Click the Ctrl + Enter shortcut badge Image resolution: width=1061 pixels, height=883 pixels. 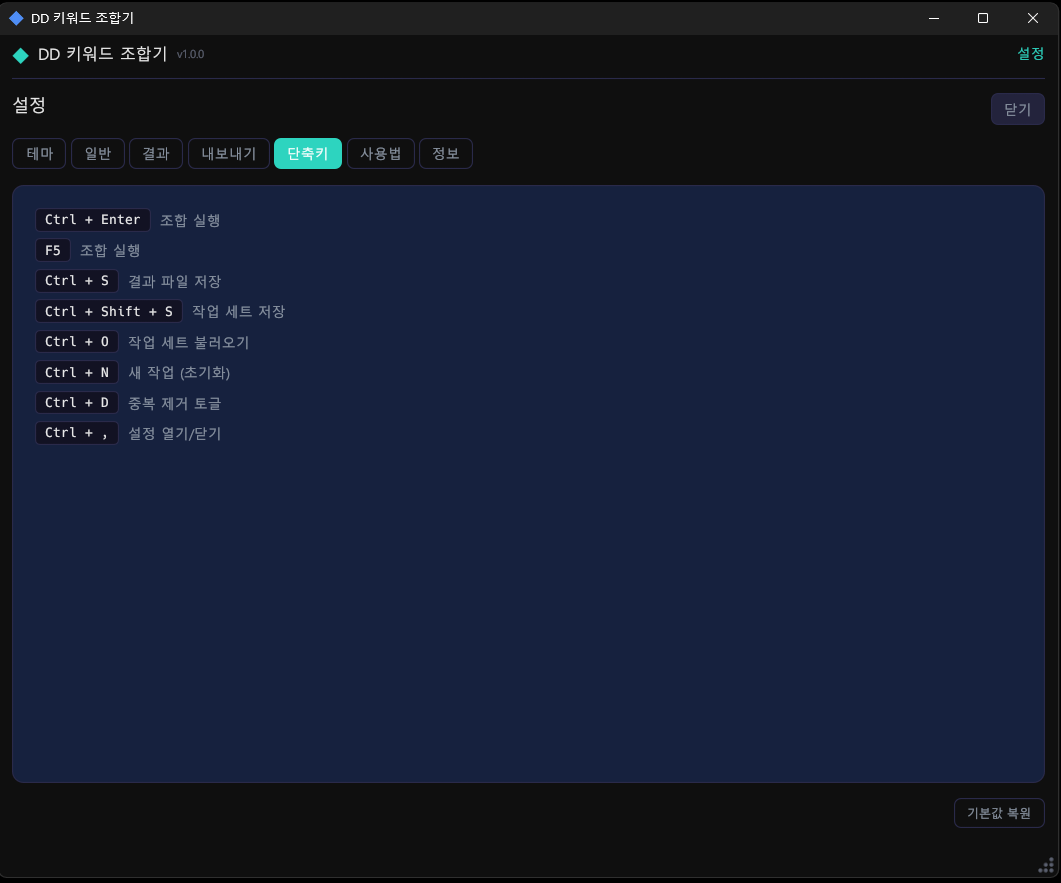tap(93, 220)
